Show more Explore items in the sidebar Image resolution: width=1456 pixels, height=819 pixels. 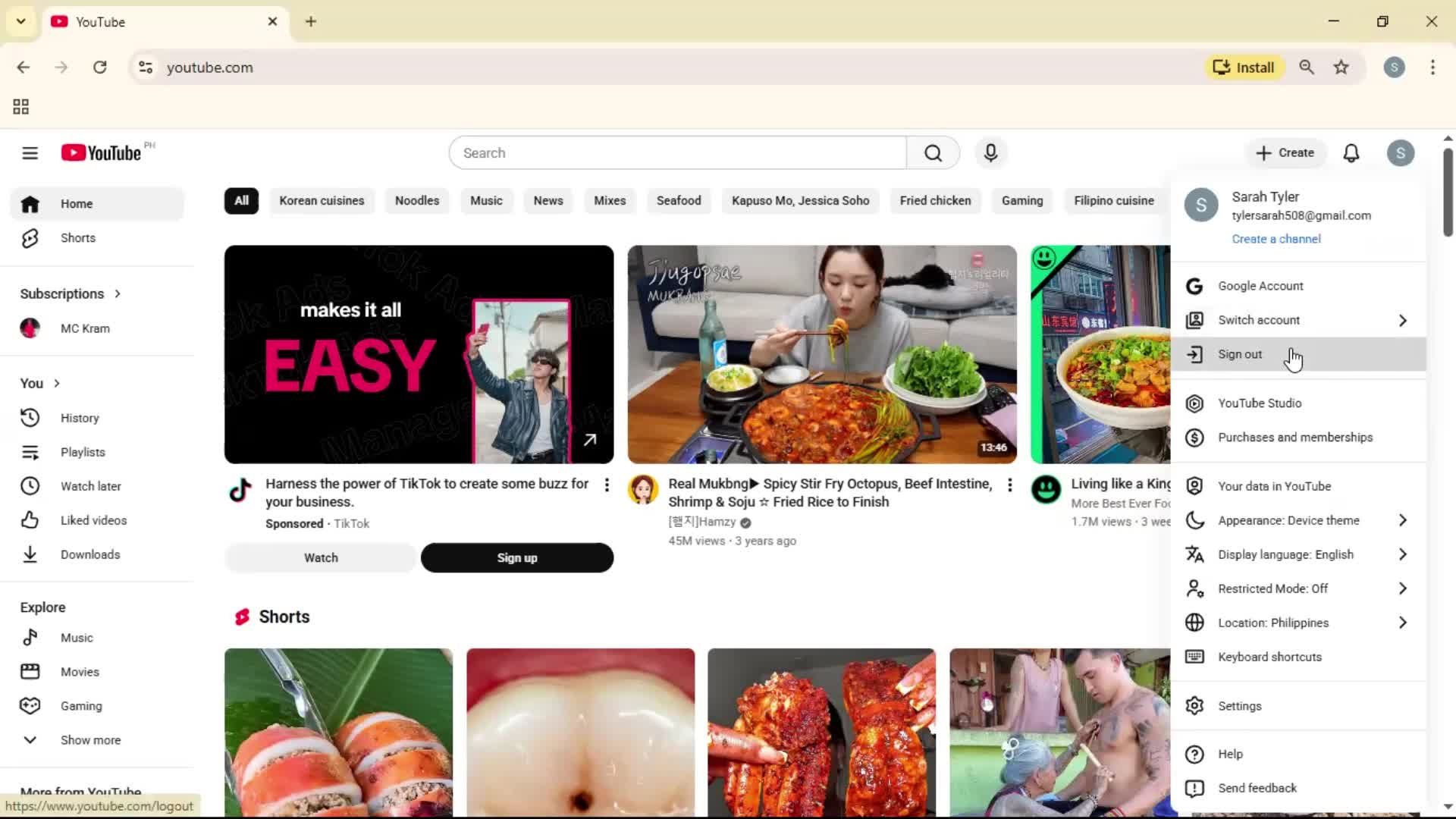pos(89,739)
